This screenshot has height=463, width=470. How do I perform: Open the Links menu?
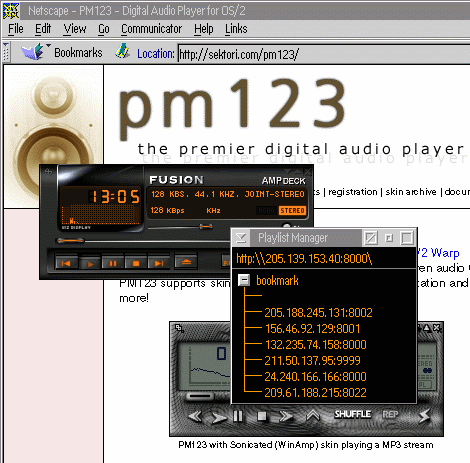pyautogui.click(x=236, y=29)
